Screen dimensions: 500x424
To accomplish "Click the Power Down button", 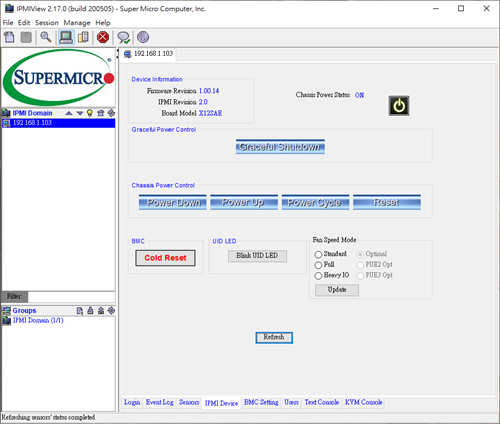I will (x=173, y=202).
